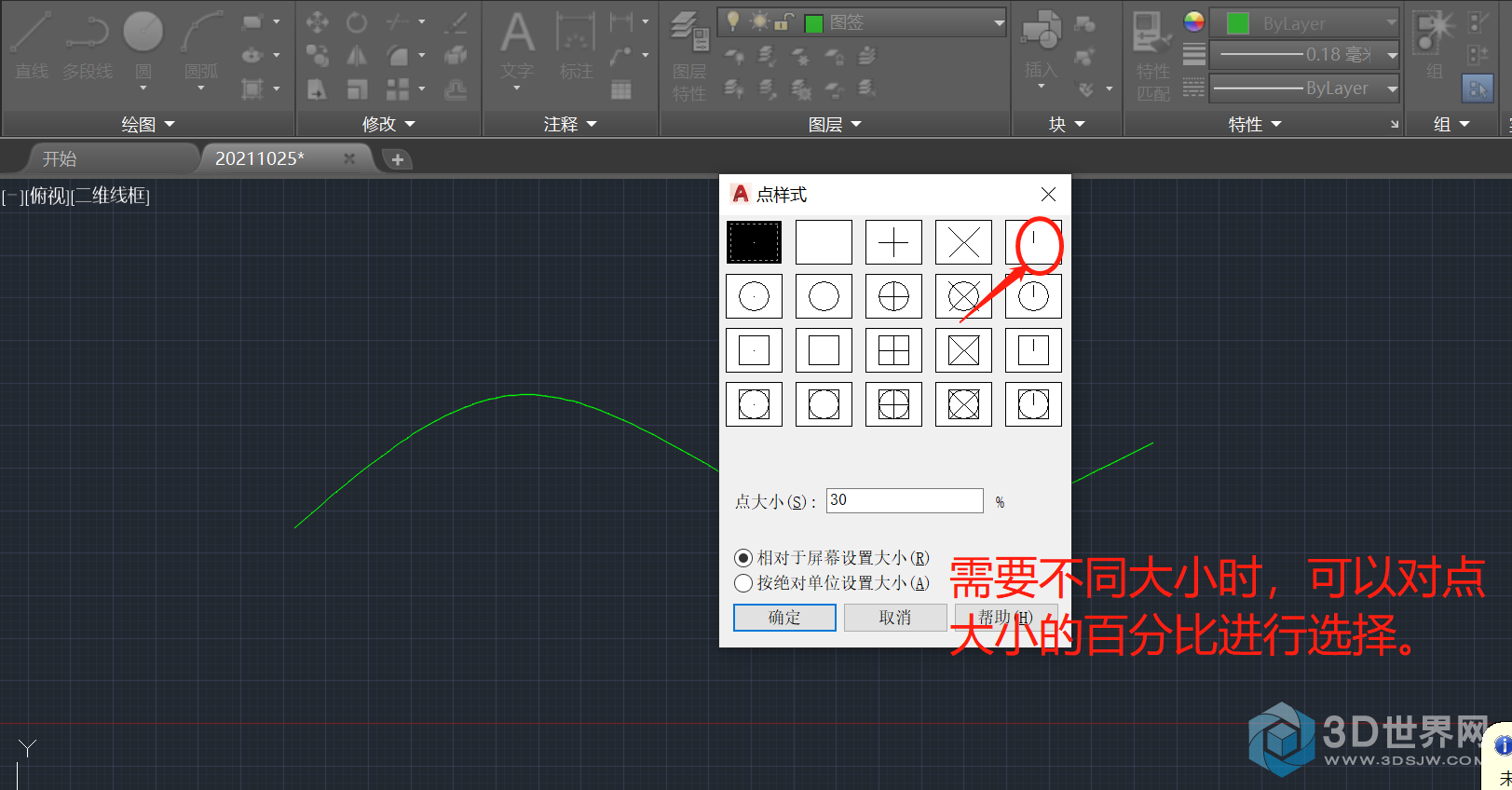Choose the square with X point style

[x=963, y=350]
